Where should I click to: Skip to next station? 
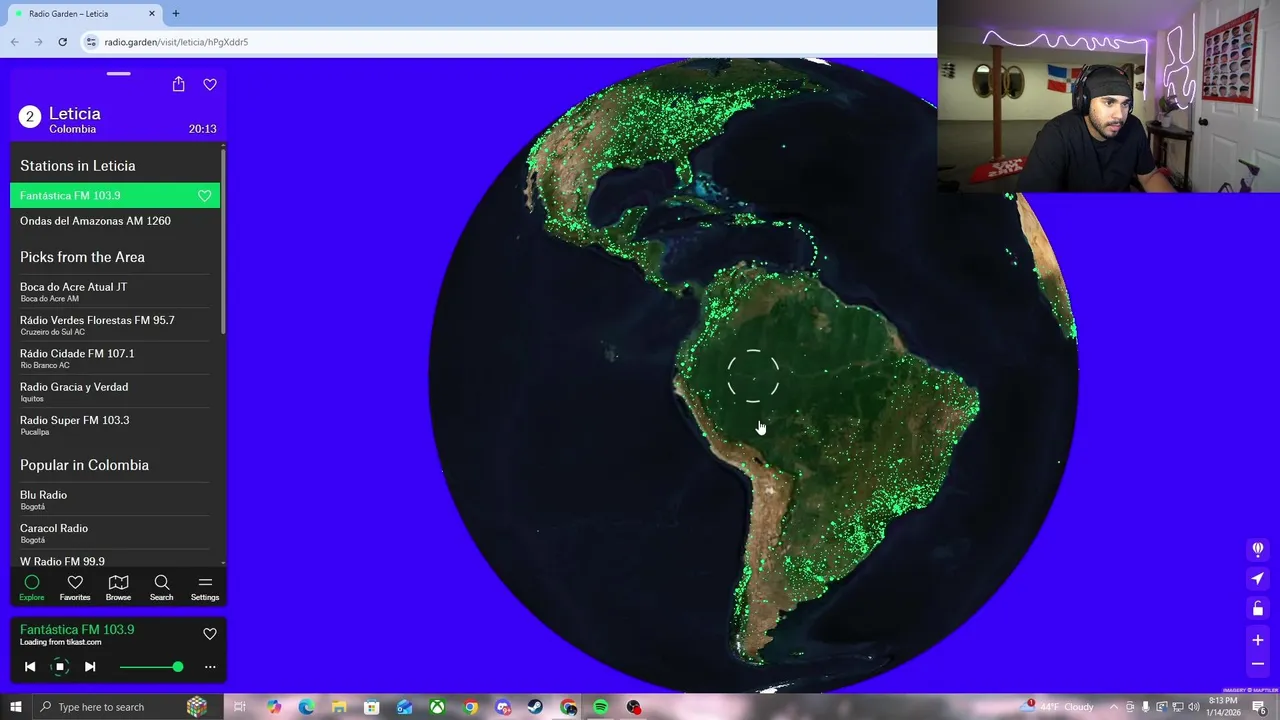[x=90, y=667]
